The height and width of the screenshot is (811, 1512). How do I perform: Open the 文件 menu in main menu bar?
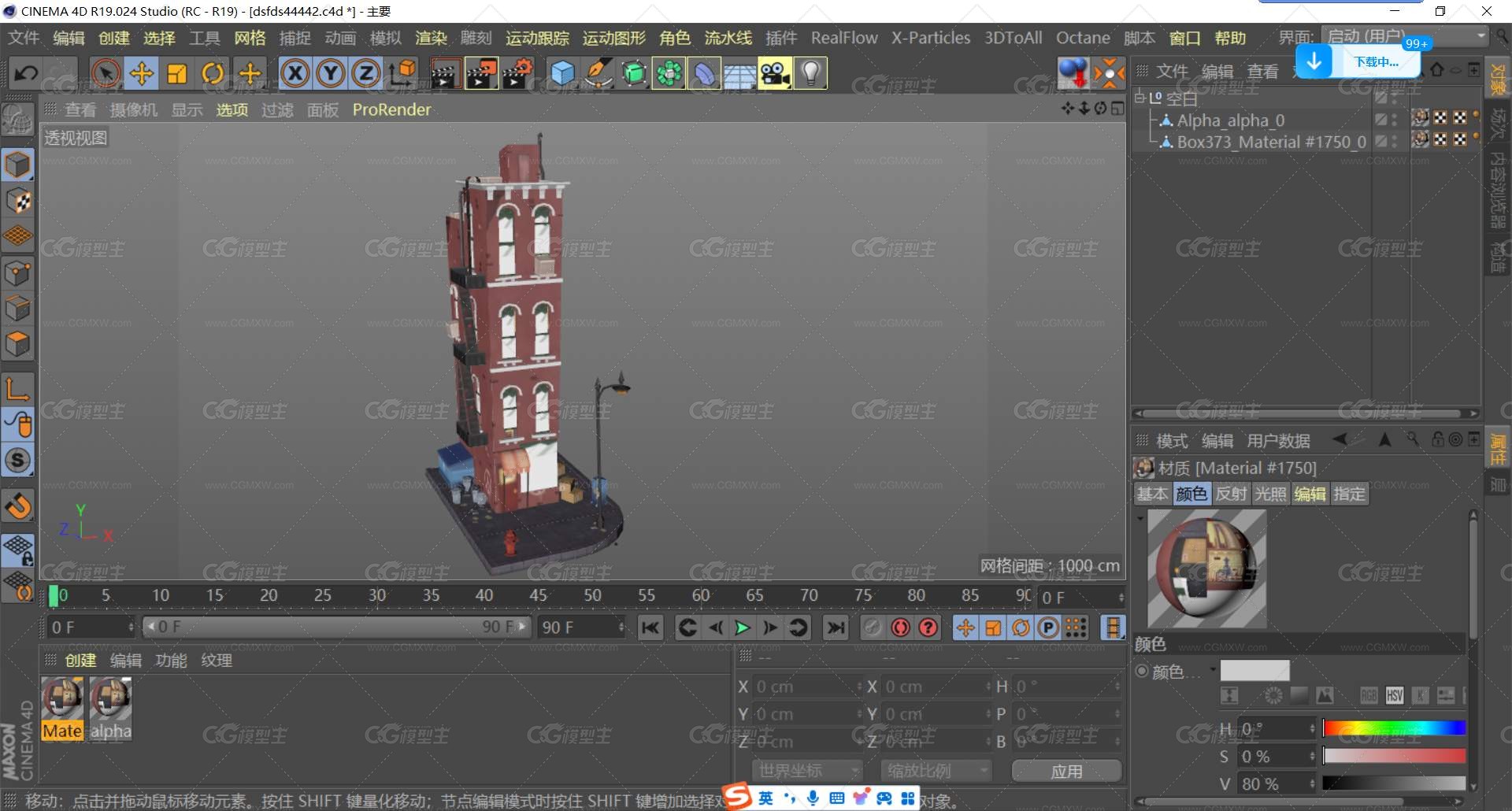tap(24, 38)
